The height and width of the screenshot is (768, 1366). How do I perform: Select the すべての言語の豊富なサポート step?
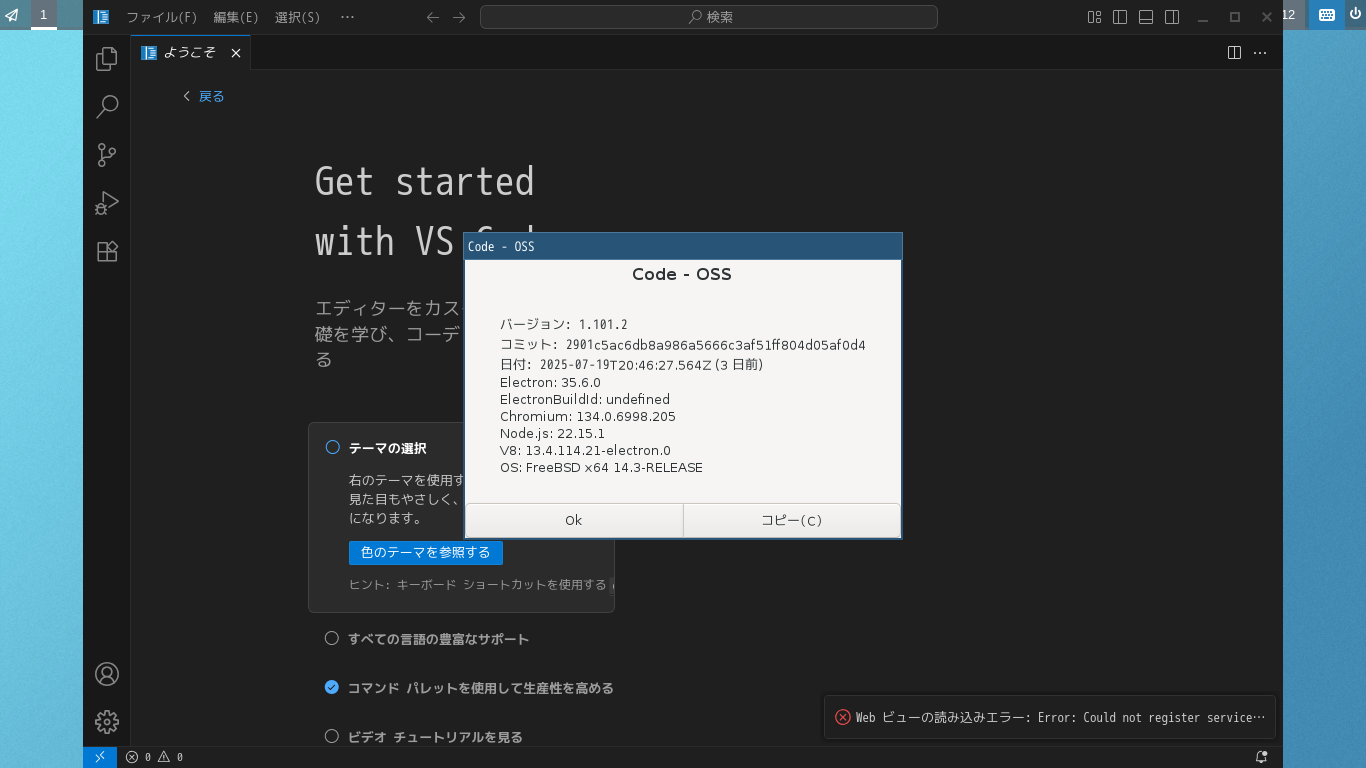click(428, 639)
